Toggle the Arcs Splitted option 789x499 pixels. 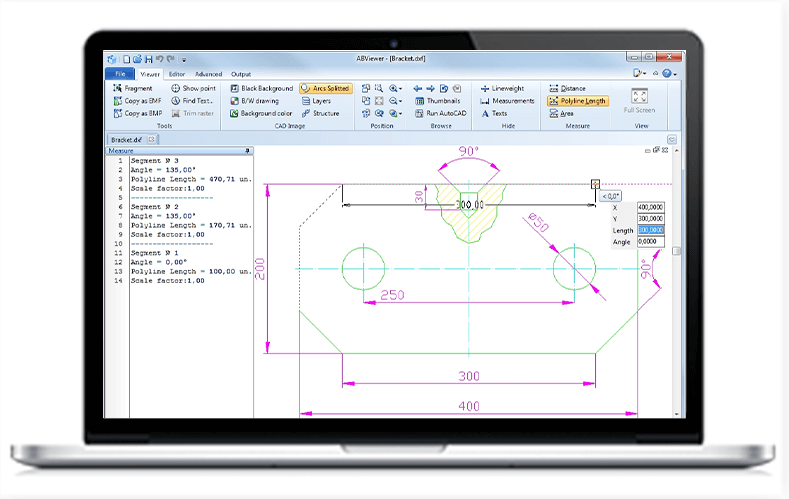[326, 88]
